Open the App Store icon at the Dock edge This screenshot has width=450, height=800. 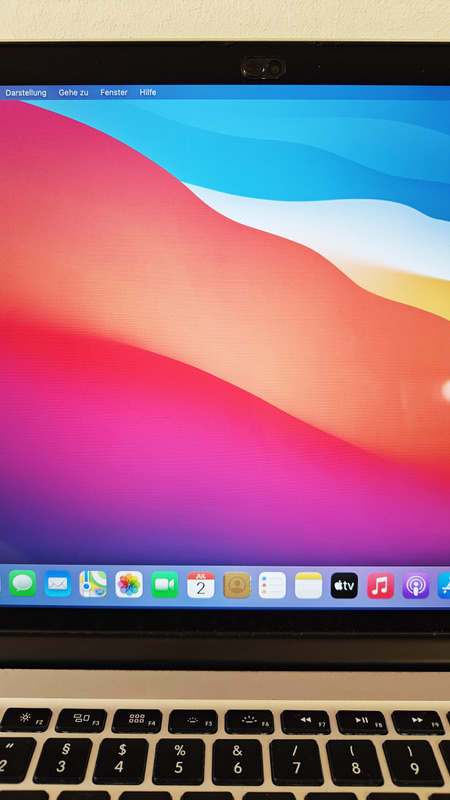click(444, 586)
